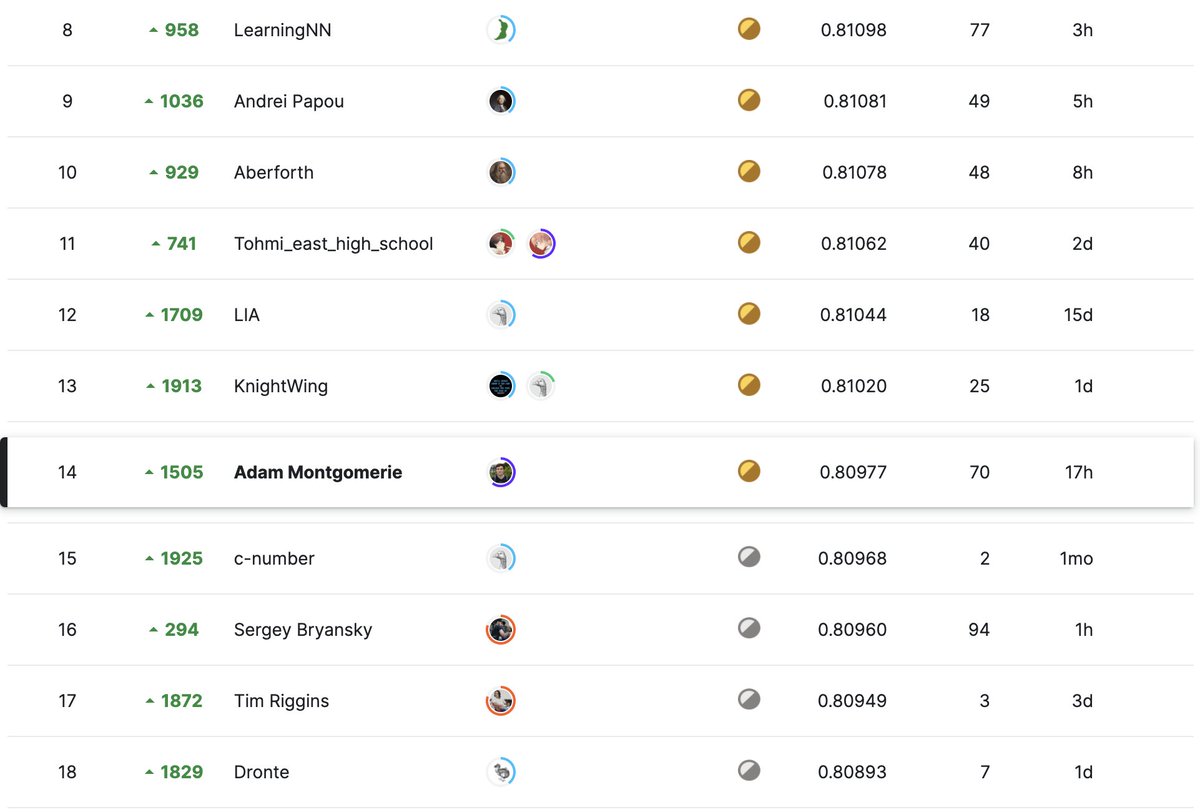Open Sergey Bryansky's profile avatar

(501, 629)
